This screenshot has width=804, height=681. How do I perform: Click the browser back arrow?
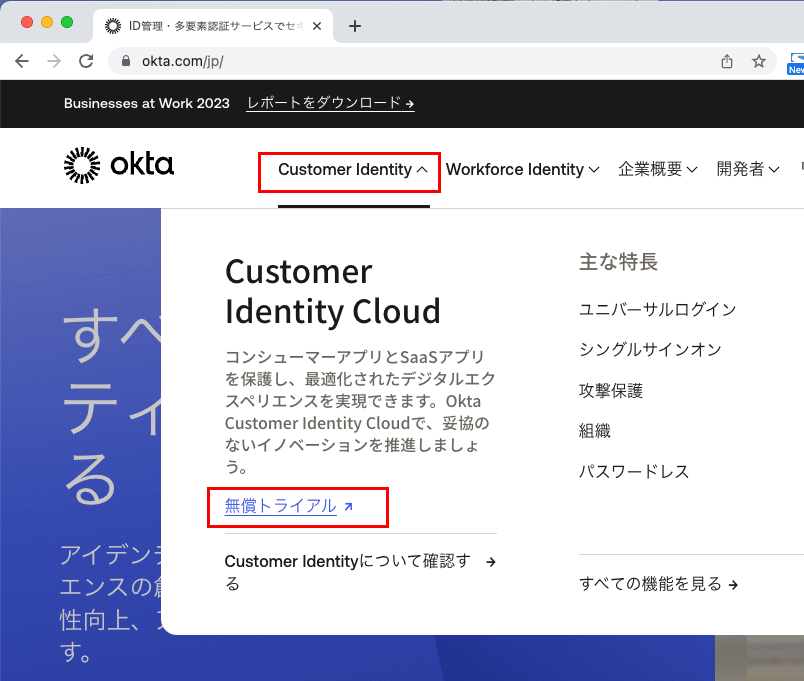pyautogui.click(x=22, y=61)
